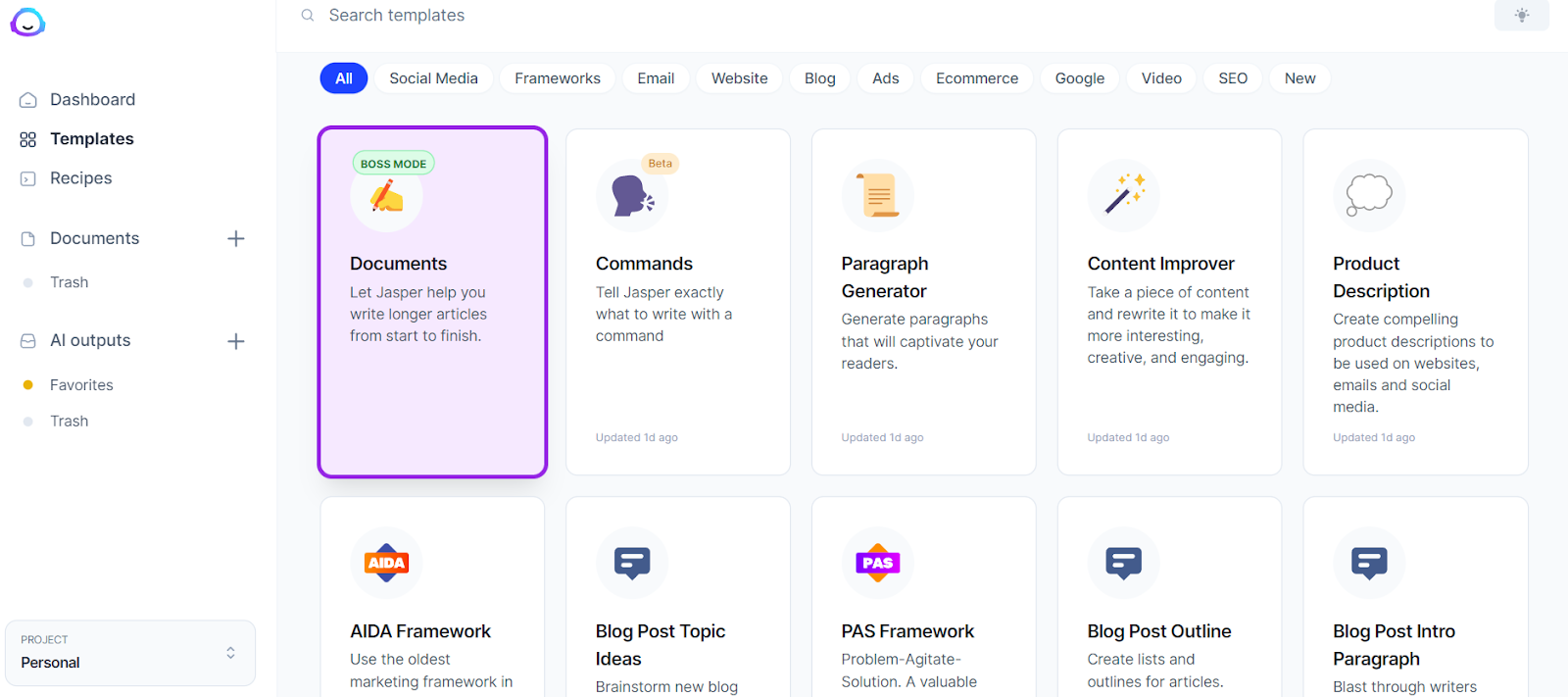Open the PAS Framework template title
Screen dimensions: 1568x697
pos(907,631)
